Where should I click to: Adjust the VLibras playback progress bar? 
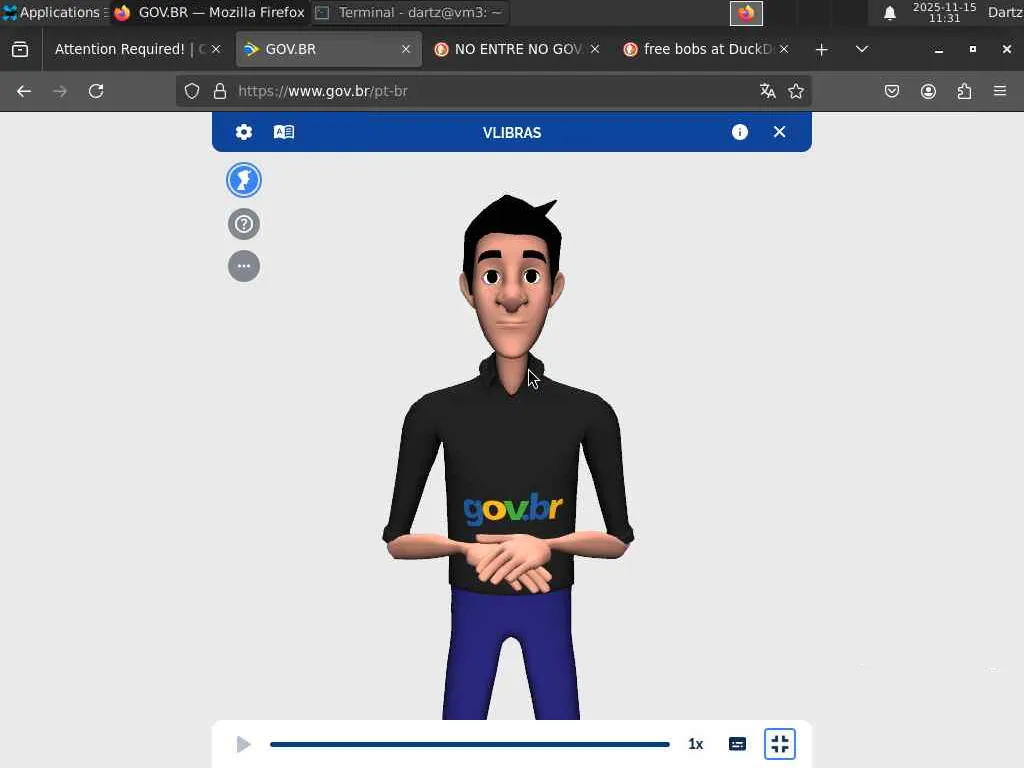click(470, 744)
